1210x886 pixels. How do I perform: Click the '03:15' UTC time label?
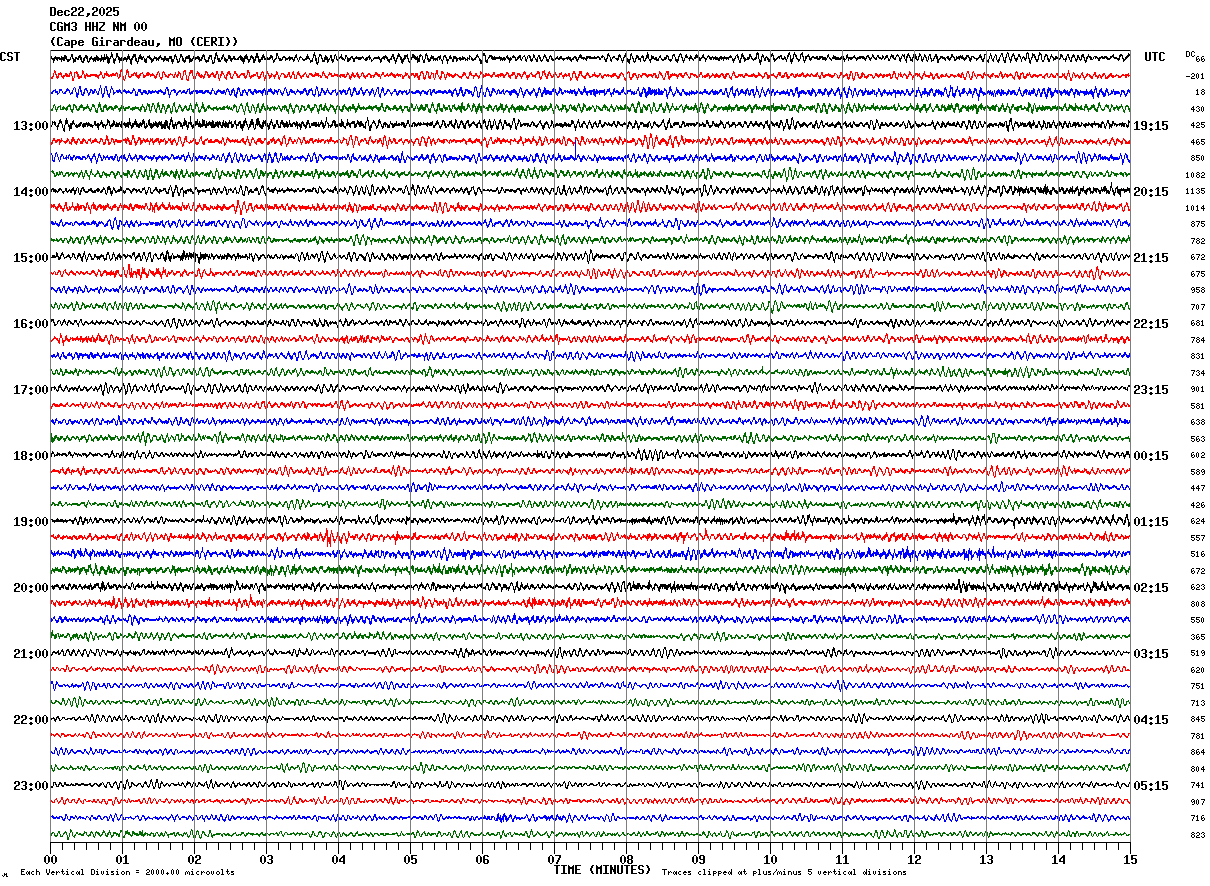[x=1151, y=654]
